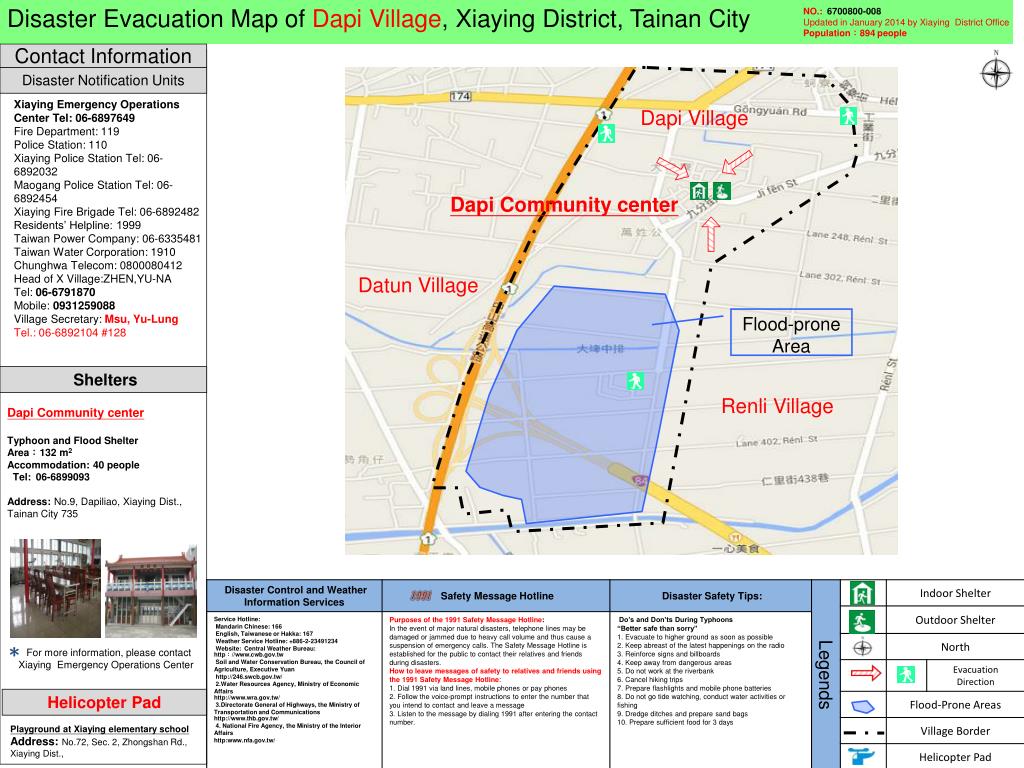Click 'Mandarin Chinese: 166' hotline line

tap(248, 626)
